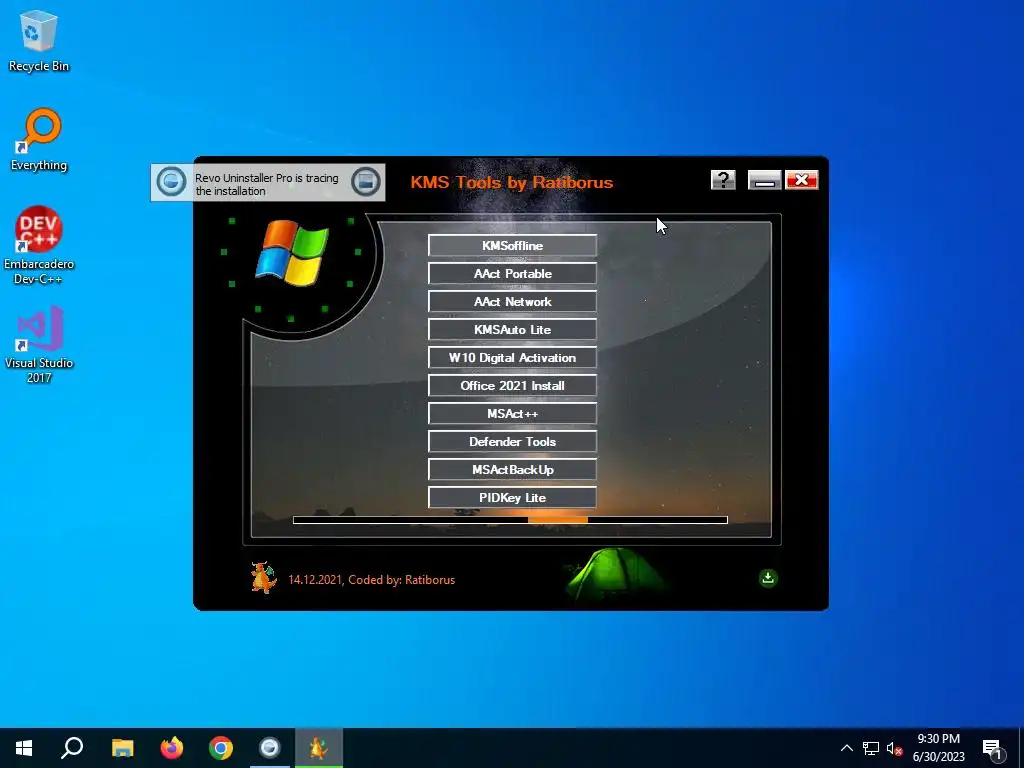Start KMSAuto Lite
This screenshot has width=1024, height=768.
pyautogui.click(x=513, y=330)
